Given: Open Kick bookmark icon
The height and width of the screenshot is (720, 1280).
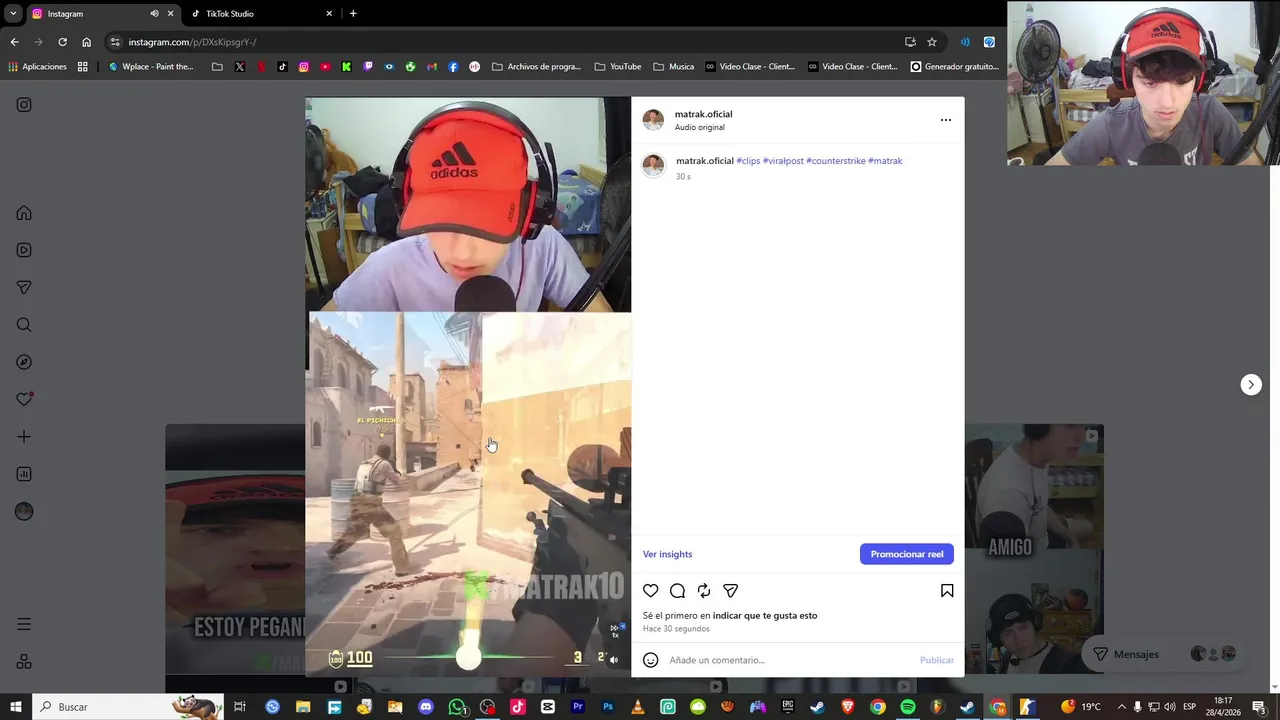Looking at the screenshot, I should point(346,67).
